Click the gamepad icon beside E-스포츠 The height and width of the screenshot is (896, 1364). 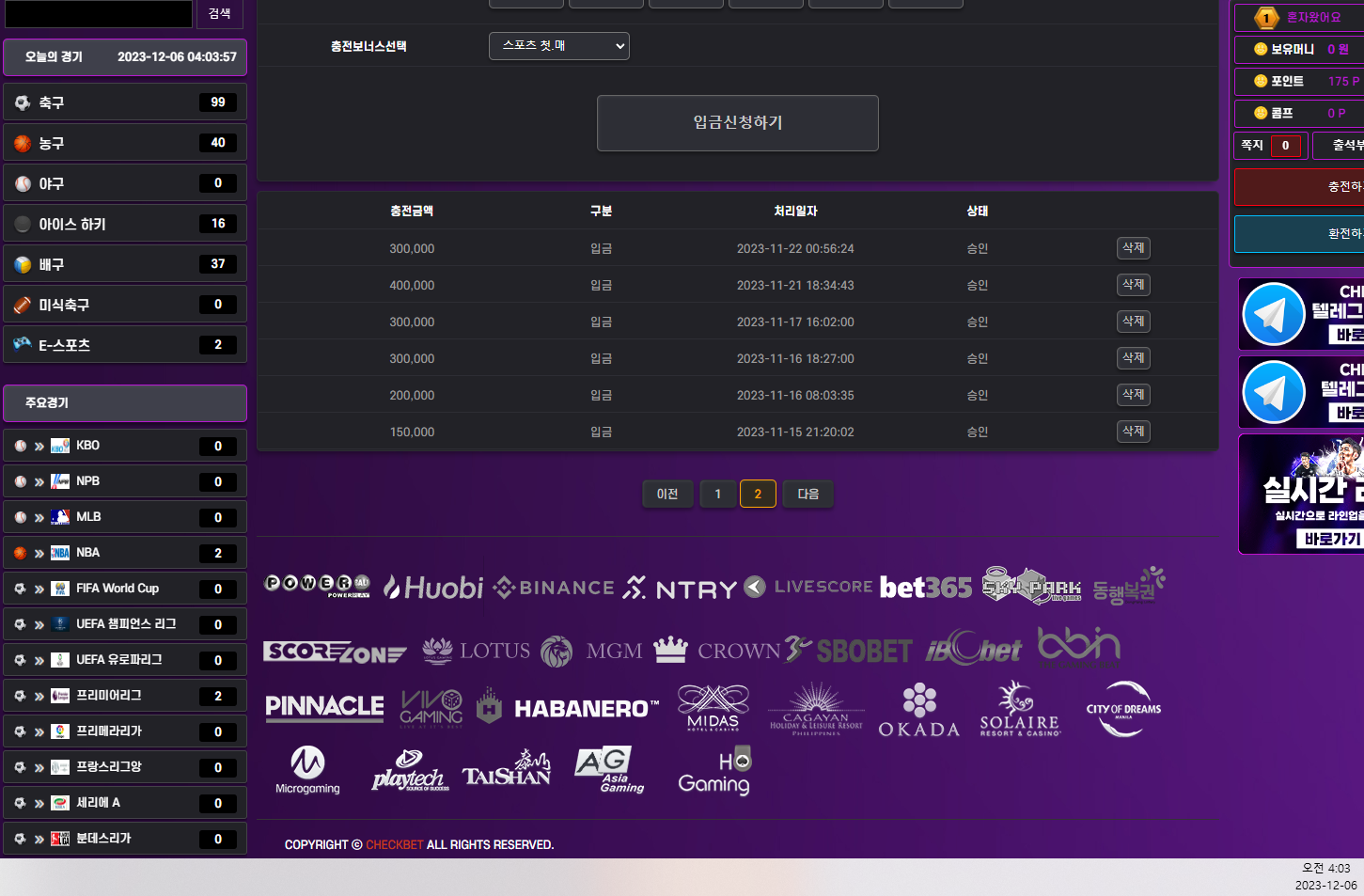(x=23, y=344)
